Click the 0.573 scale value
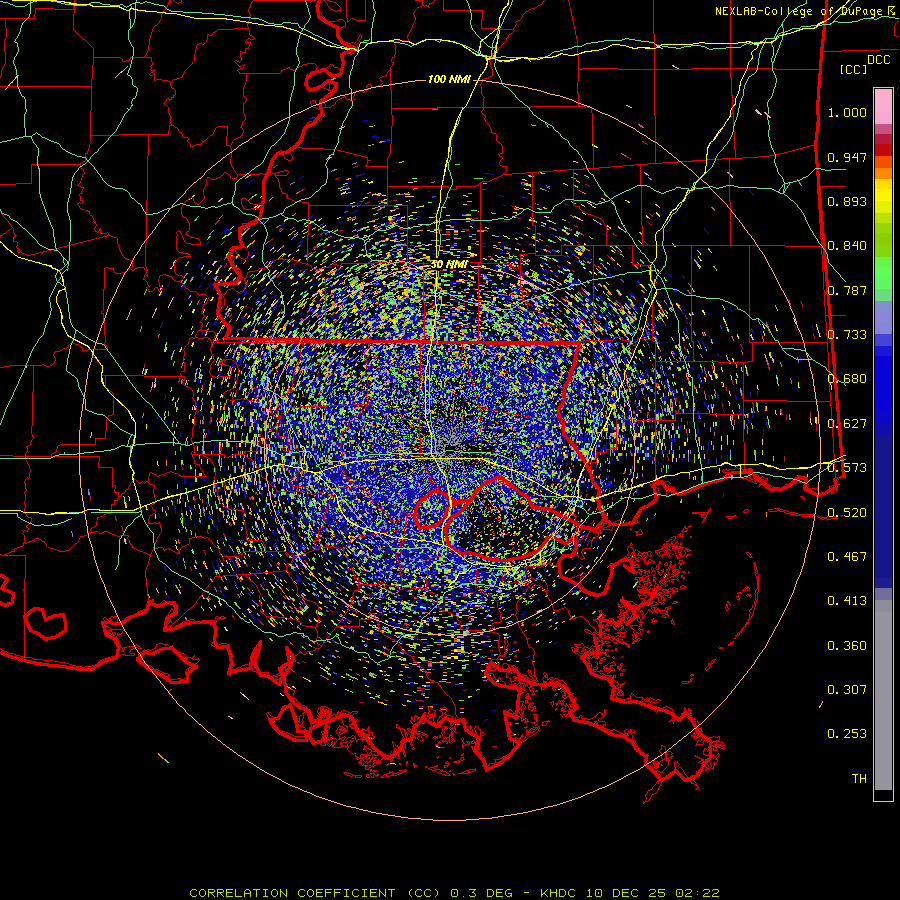900x900 pixels. pyautogui.click(x=847, y=468)
